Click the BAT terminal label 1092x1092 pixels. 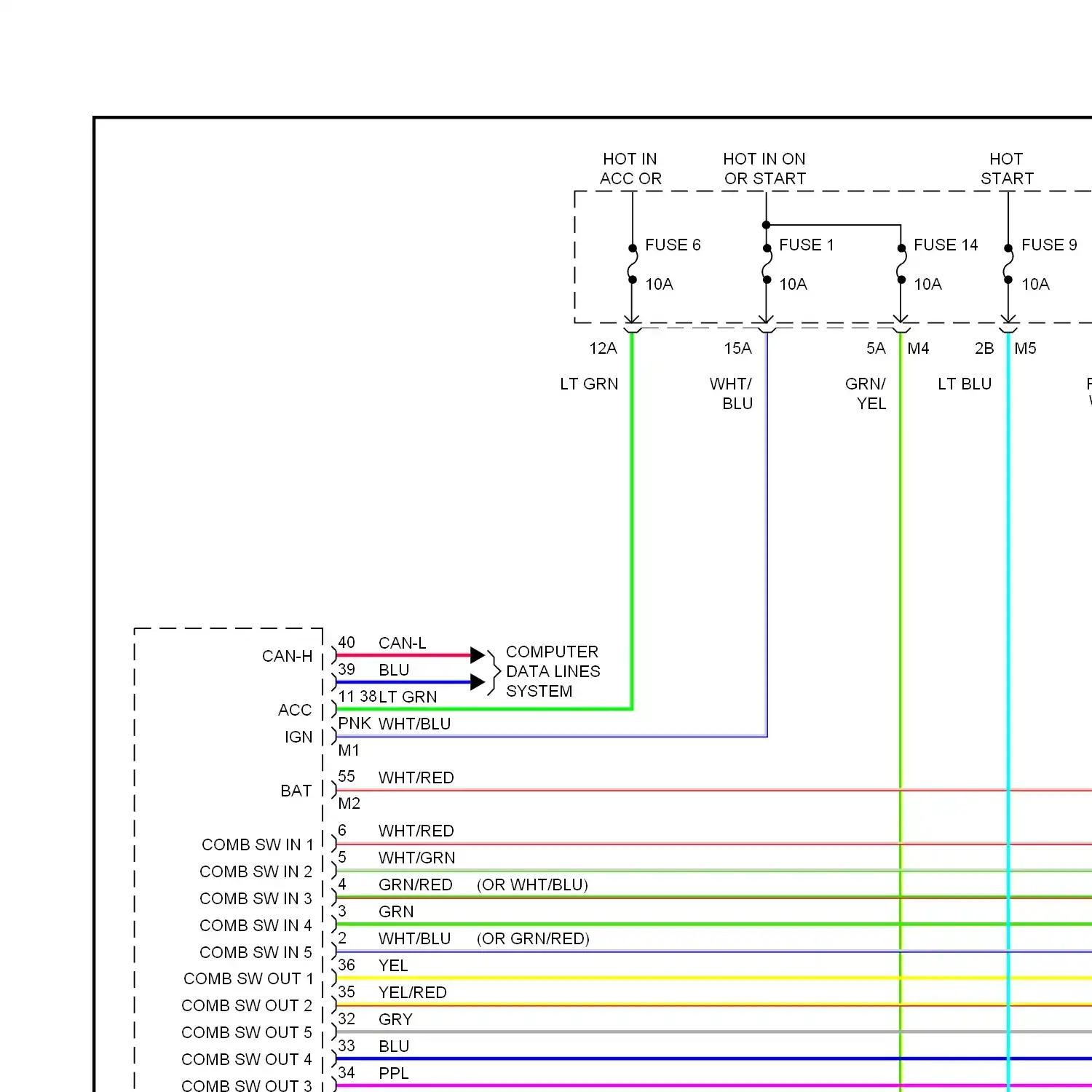click(296, 791)
